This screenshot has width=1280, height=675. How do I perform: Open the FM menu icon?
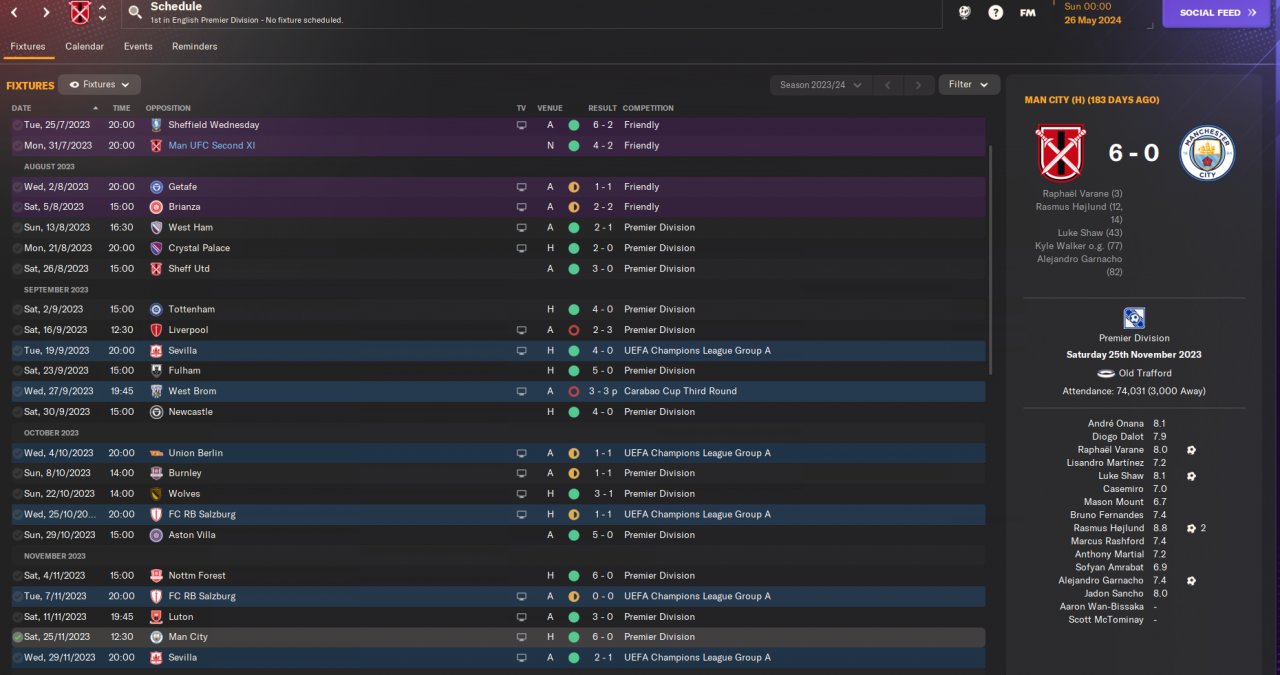click(1027, 13)
